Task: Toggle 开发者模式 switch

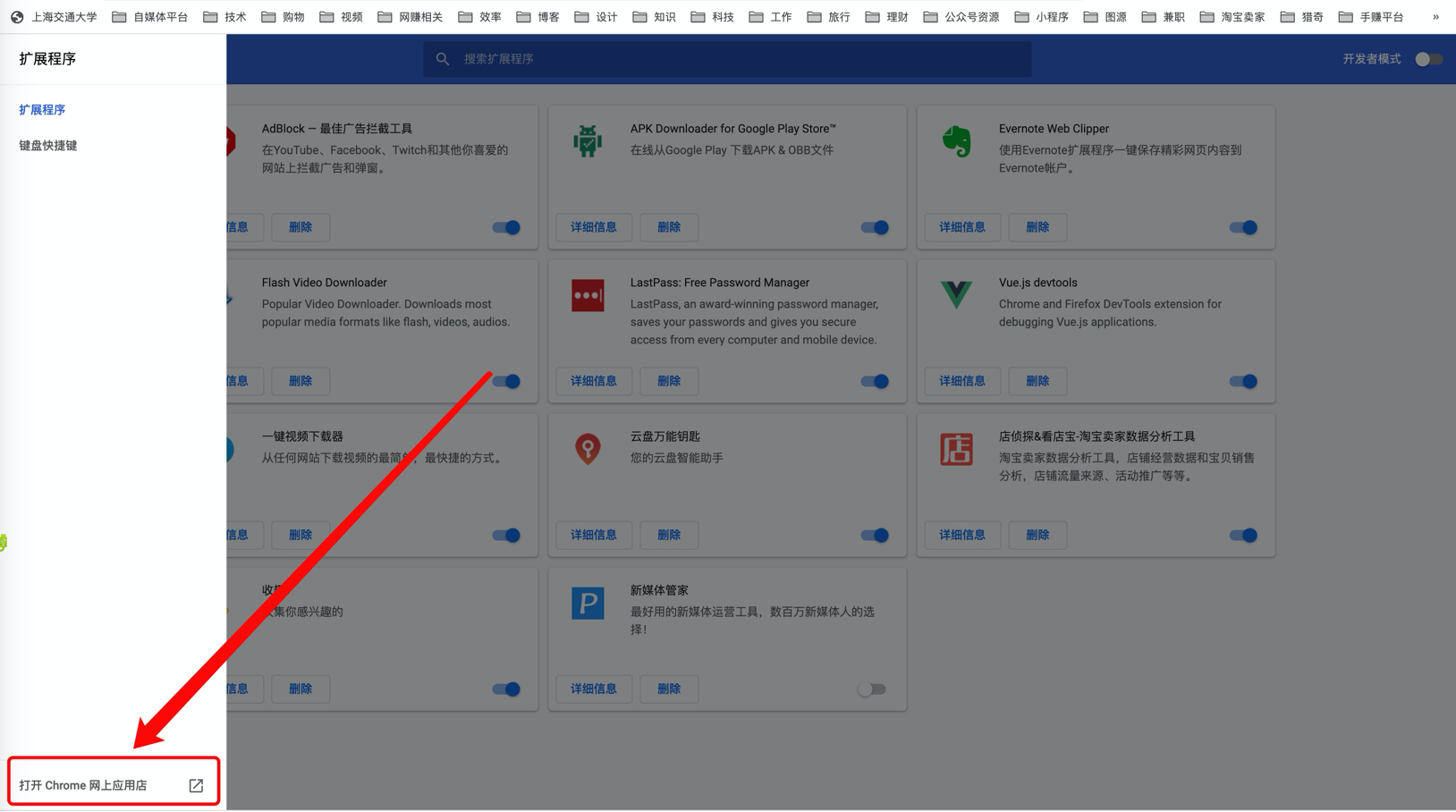Action: 1428,59
